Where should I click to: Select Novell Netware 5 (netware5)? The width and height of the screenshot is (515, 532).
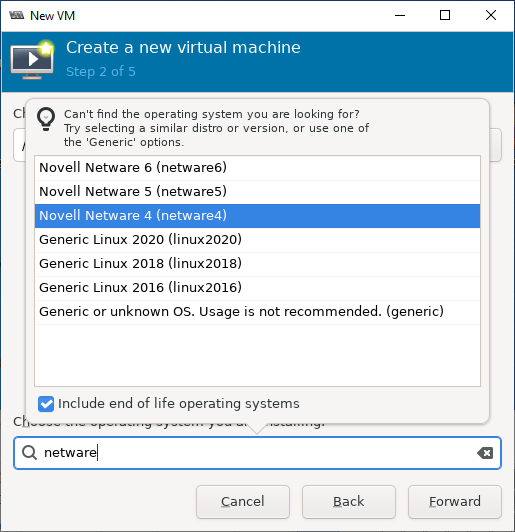pos(258,192)
